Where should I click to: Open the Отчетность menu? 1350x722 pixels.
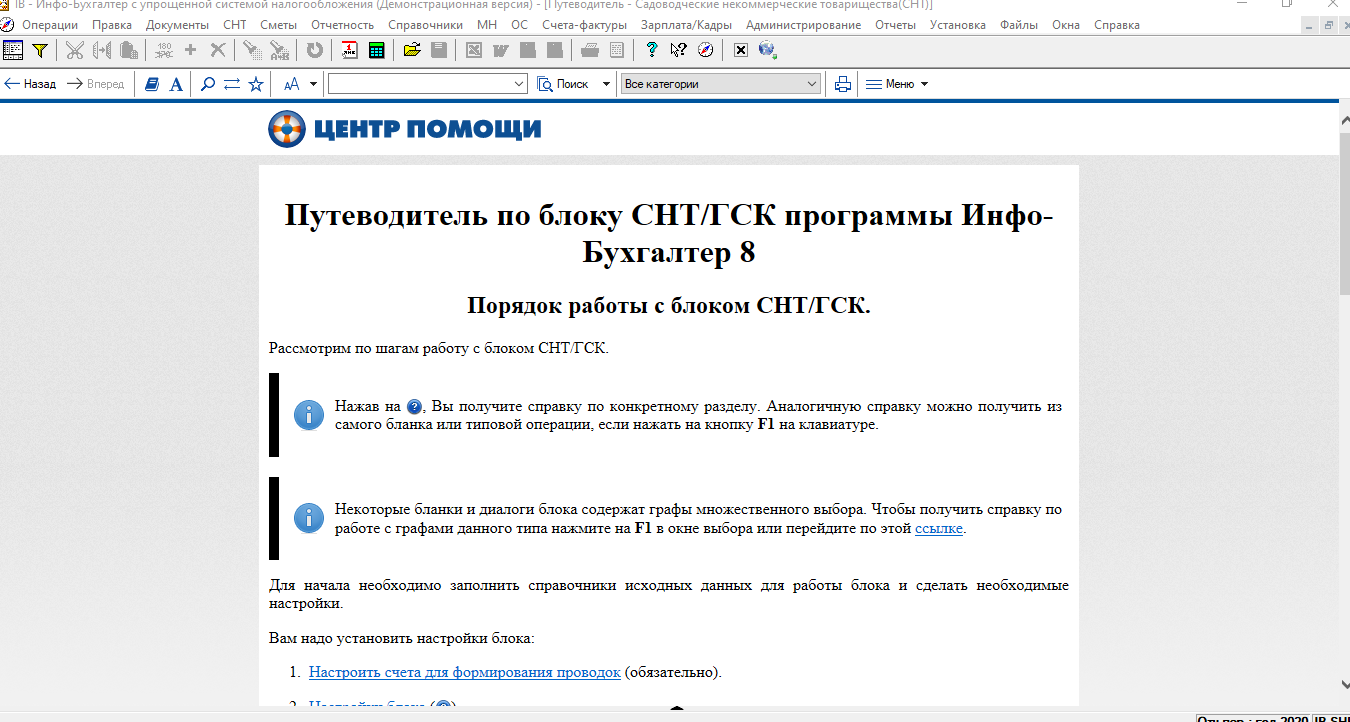(x=343, y=25)
